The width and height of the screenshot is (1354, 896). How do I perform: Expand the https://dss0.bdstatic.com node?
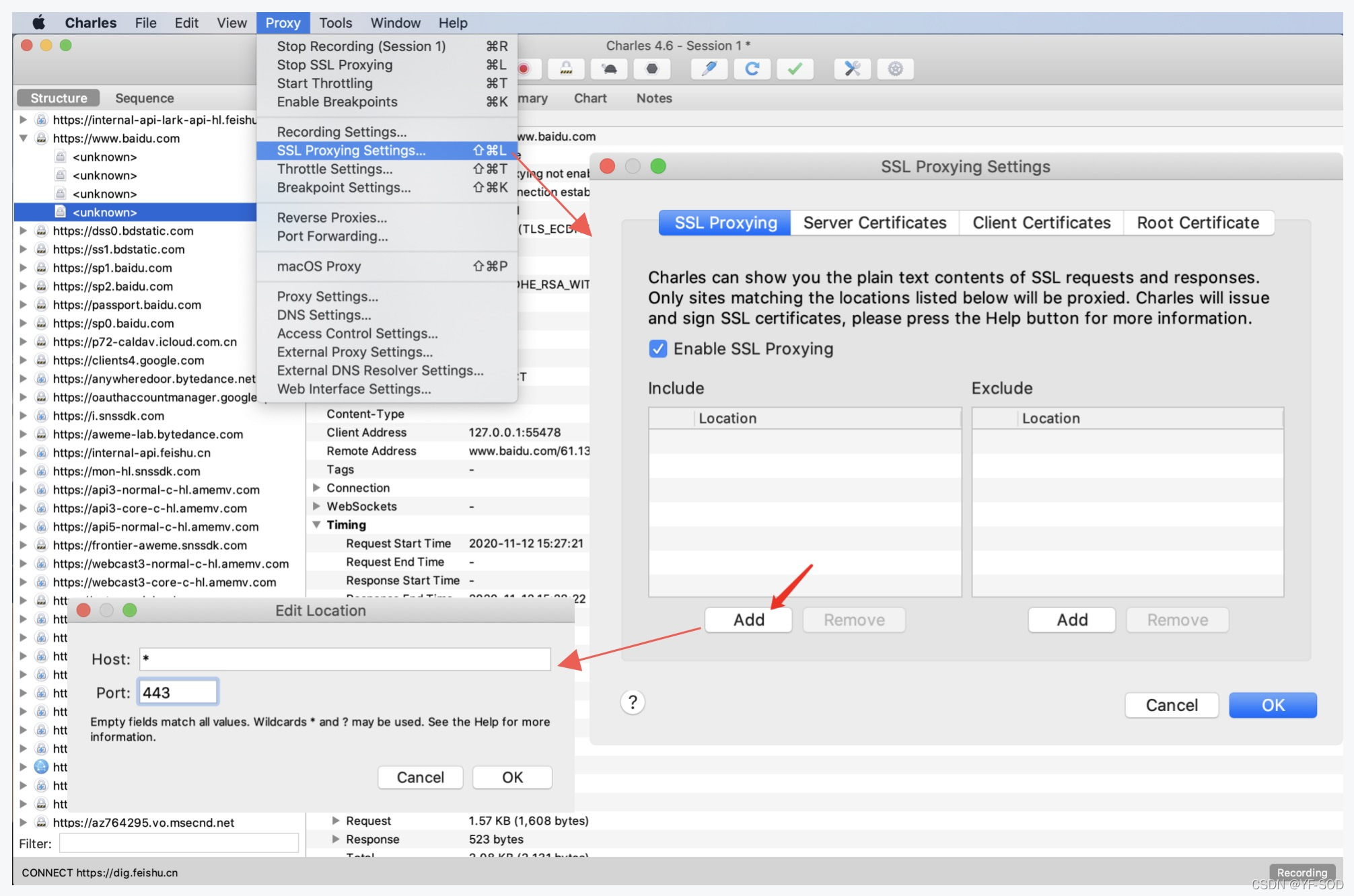click(24, 231)
